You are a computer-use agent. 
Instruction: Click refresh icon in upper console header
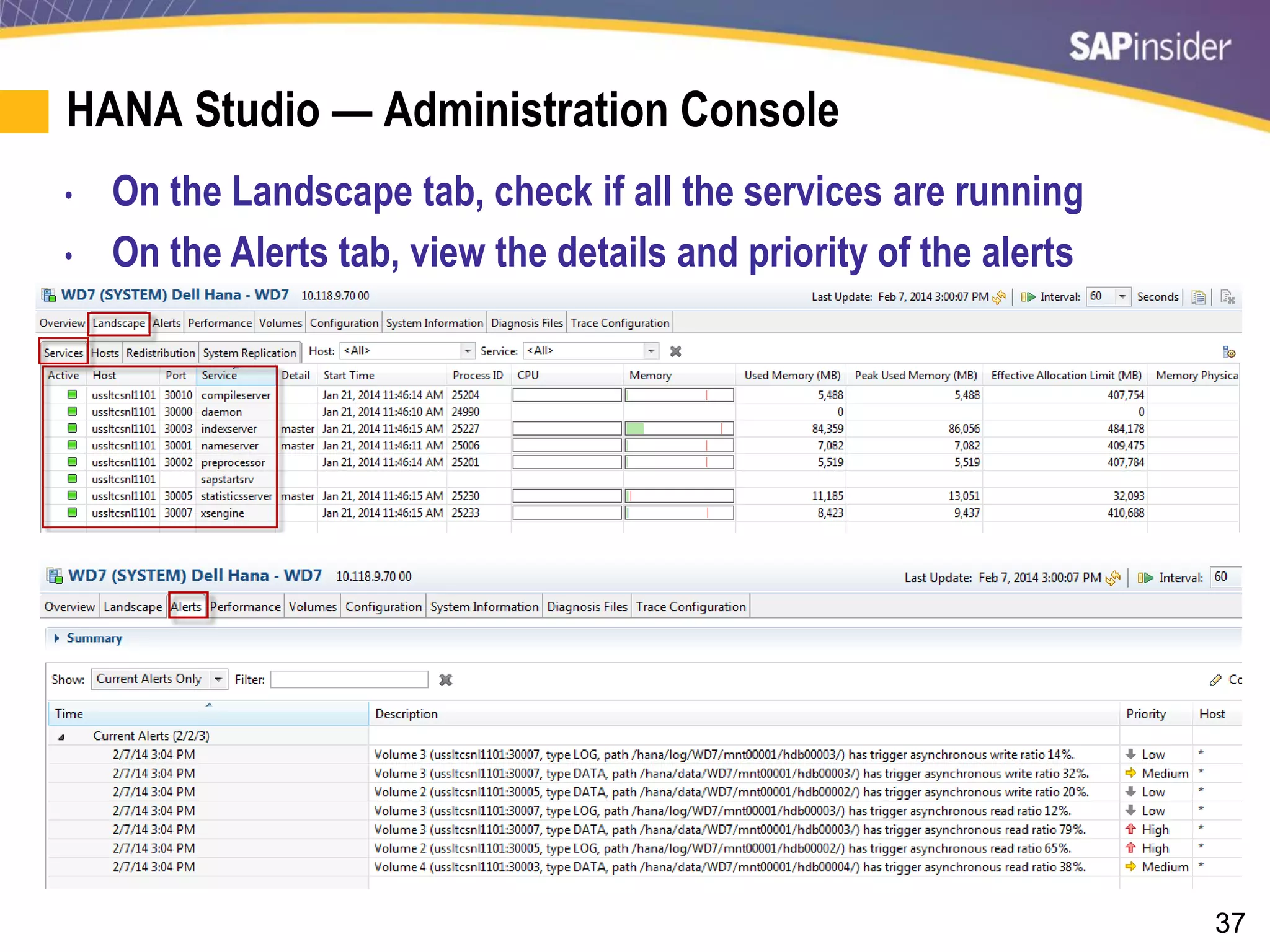999,297
